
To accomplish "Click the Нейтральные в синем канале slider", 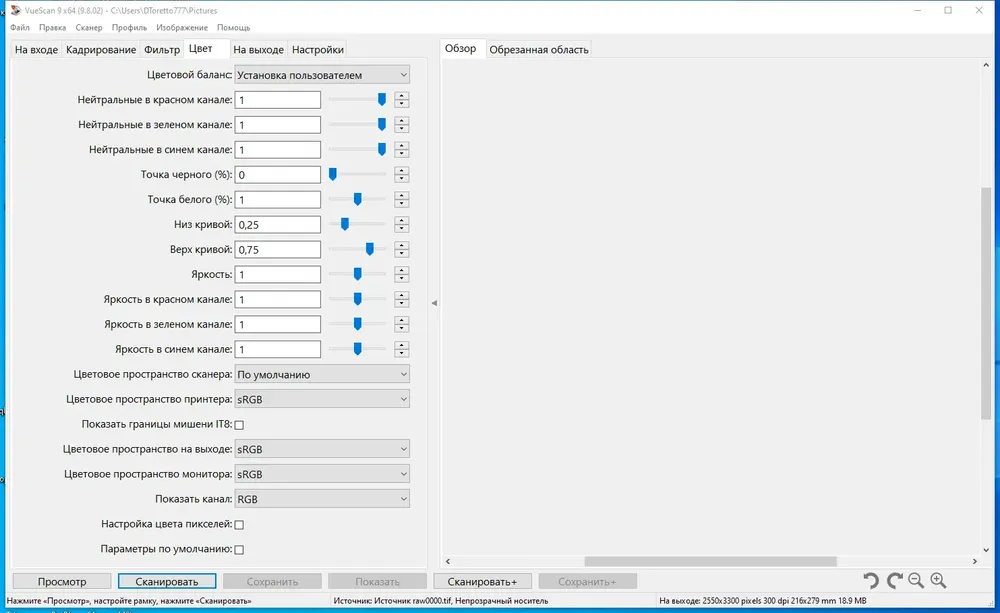I will (357, 149).
